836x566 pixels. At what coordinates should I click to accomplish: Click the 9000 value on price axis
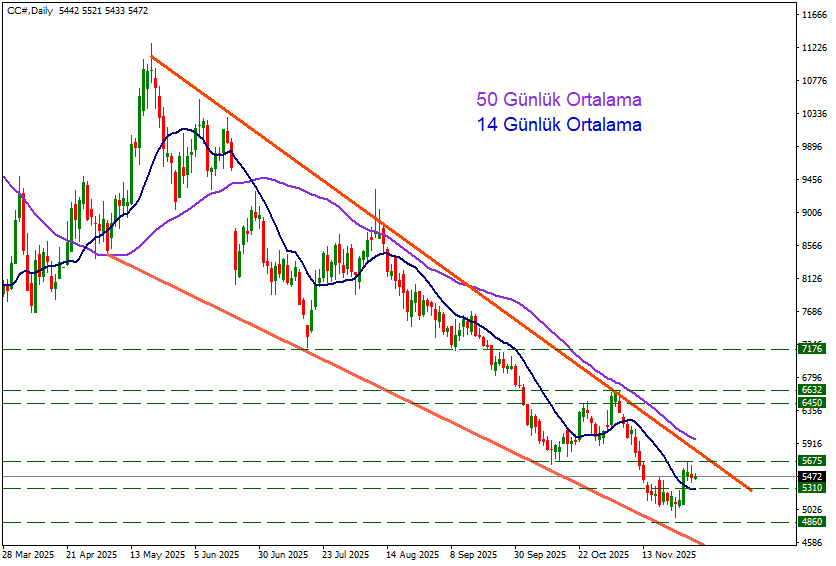(811, 213)
